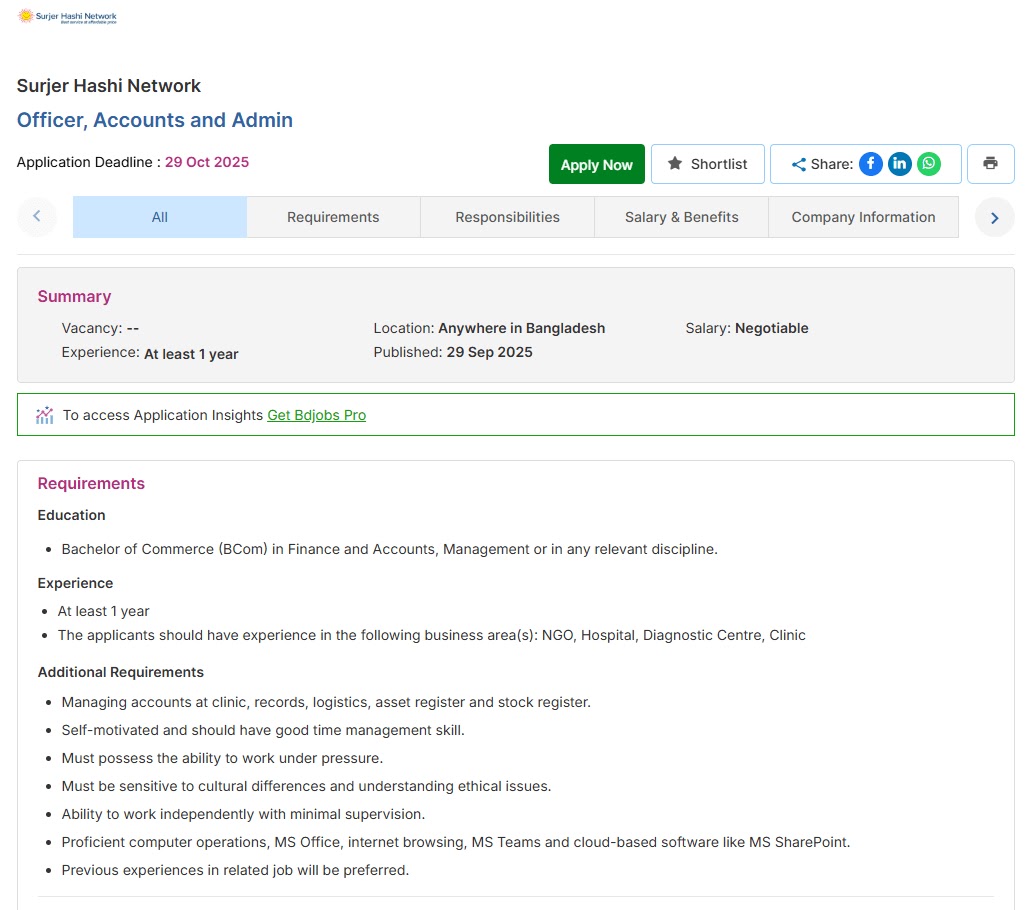This screenshot has height=910, width=1032.
Task: Share job on LinkedIn
Action: coord(900,164)
